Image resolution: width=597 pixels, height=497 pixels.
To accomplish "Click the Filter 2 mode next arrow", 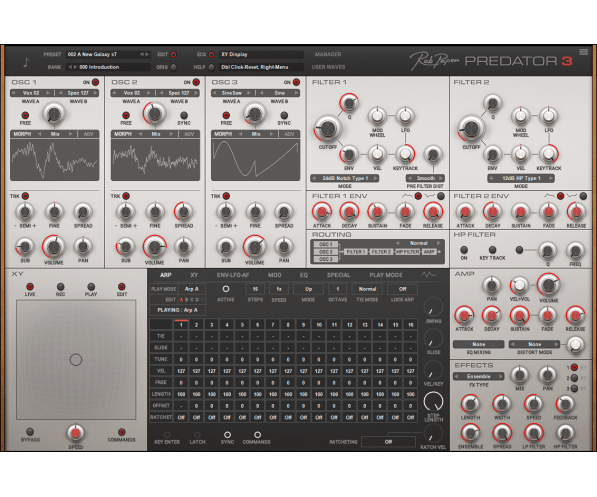I will click(551, 178).
